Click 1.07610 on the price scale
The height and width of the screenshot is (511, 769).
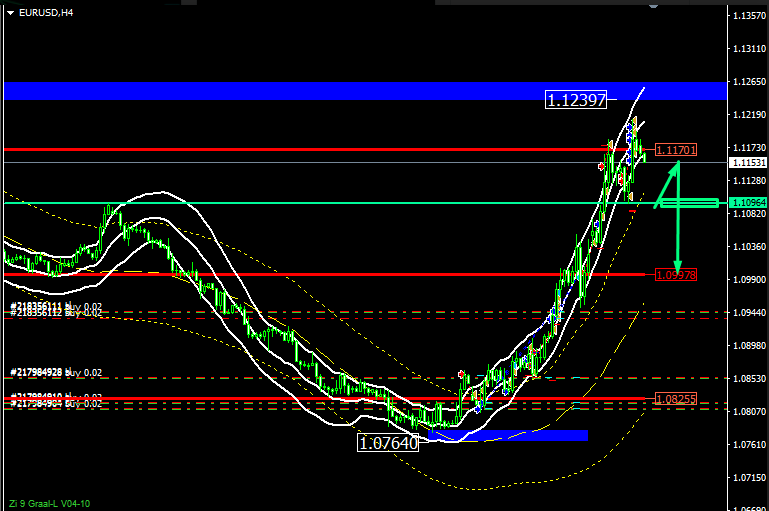pos(749,445)
